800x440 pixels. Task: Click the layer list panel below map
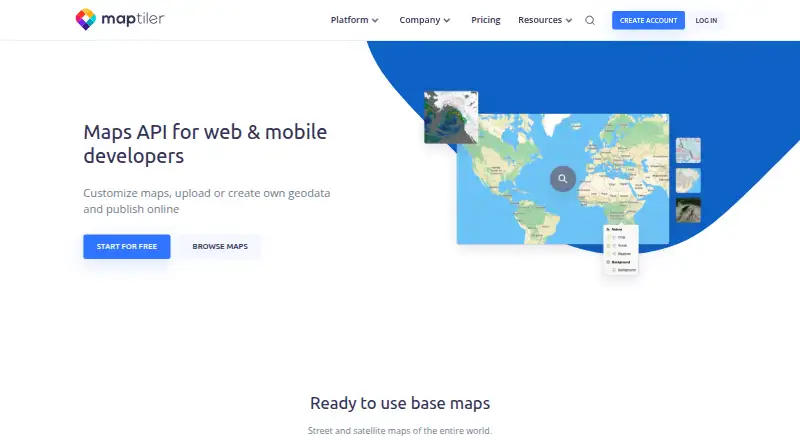[621, 250]
